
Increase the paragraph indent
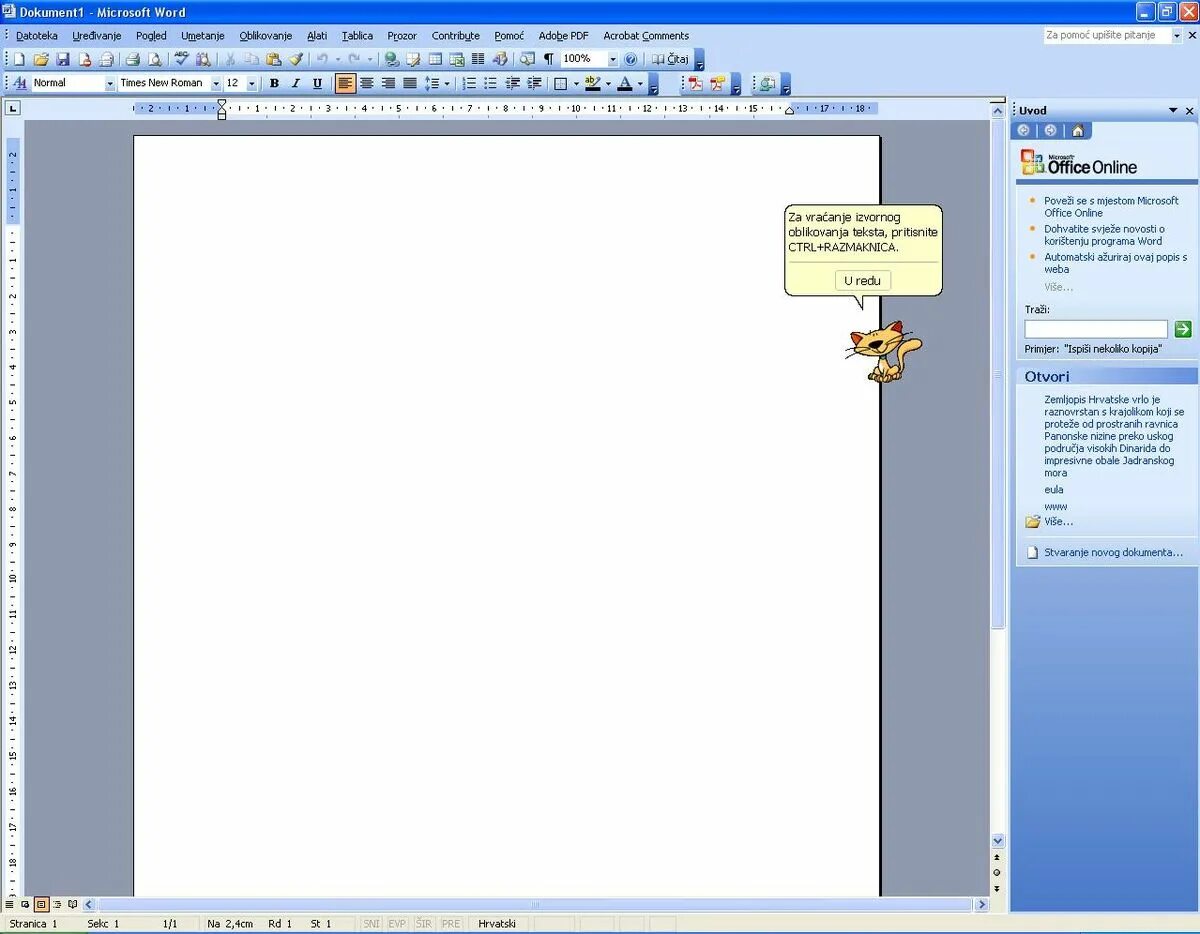tap(534, 83)
